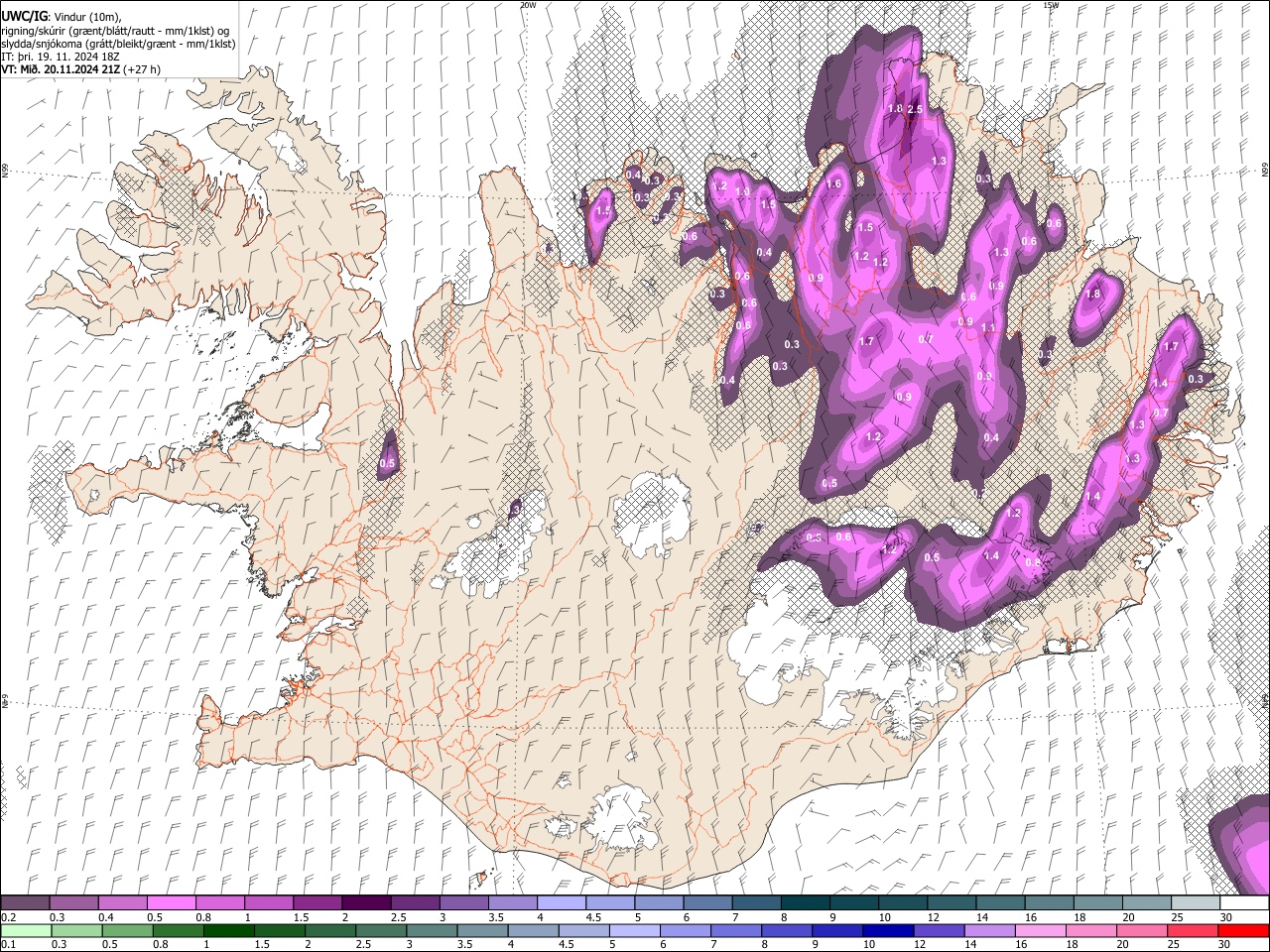Image resolution: width=1270 pixels, height=952 pixels.
Task: Click the 1.8 value in the isolated oval patch
Action: [x=1093, y=295]
